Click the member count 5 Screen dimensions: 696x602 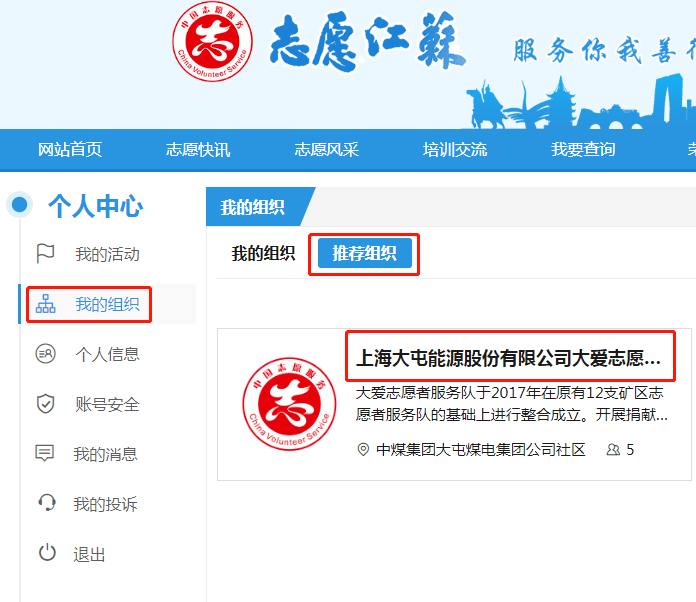630,450
